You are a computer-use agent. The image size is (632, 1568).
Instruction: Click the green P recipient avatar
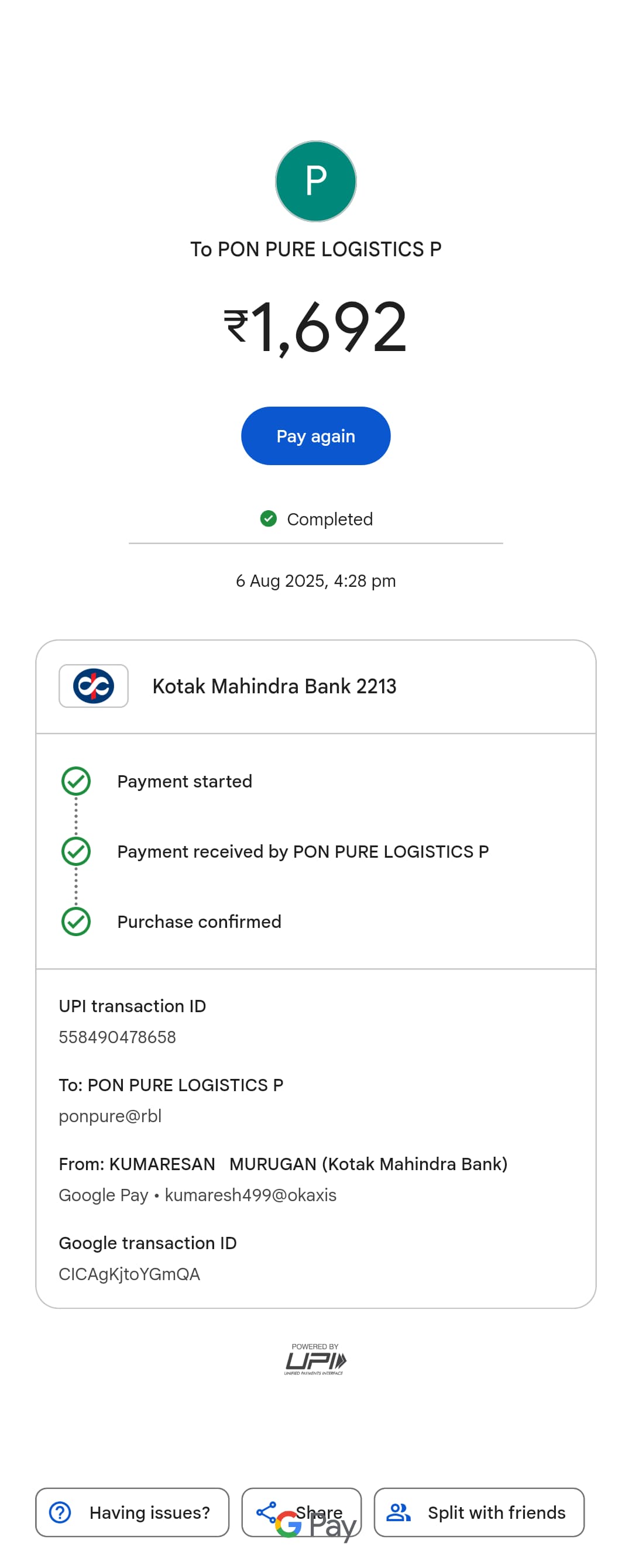[315, 181]
